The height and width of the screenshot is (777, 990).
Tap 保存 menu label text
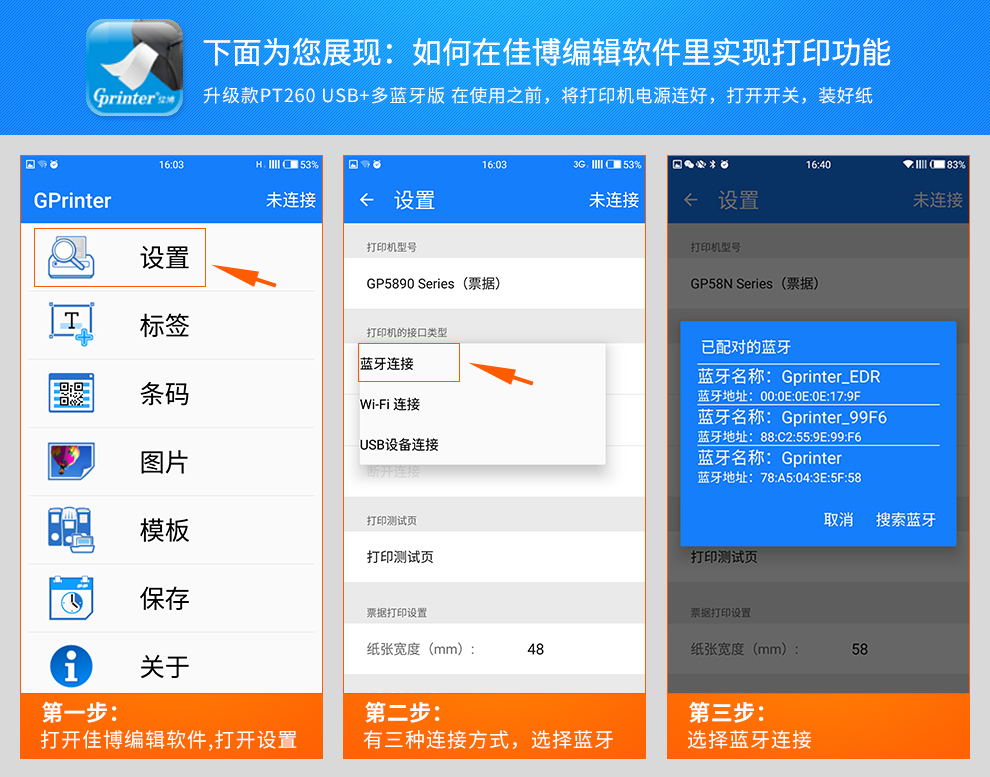[164, 598]
